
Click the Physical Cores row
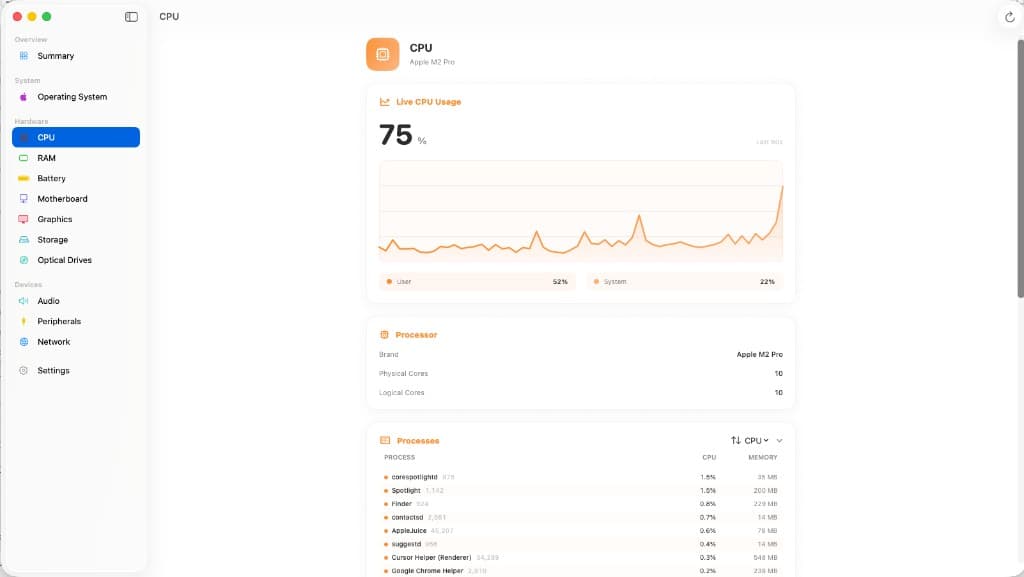(x=581, y=373)
